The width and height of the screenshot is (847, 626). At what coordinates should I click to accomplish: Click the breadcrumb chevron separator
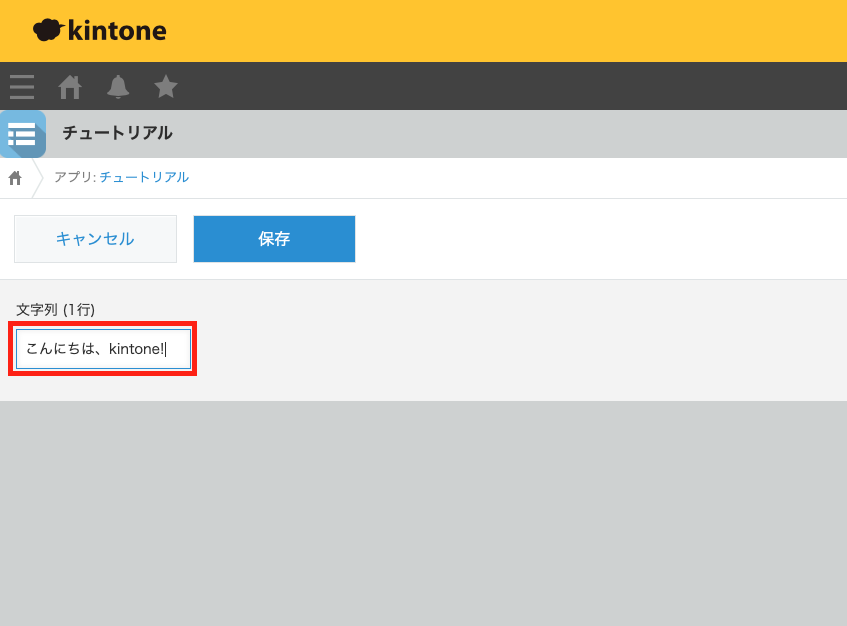pyautogui.click(x=38, y=178)
